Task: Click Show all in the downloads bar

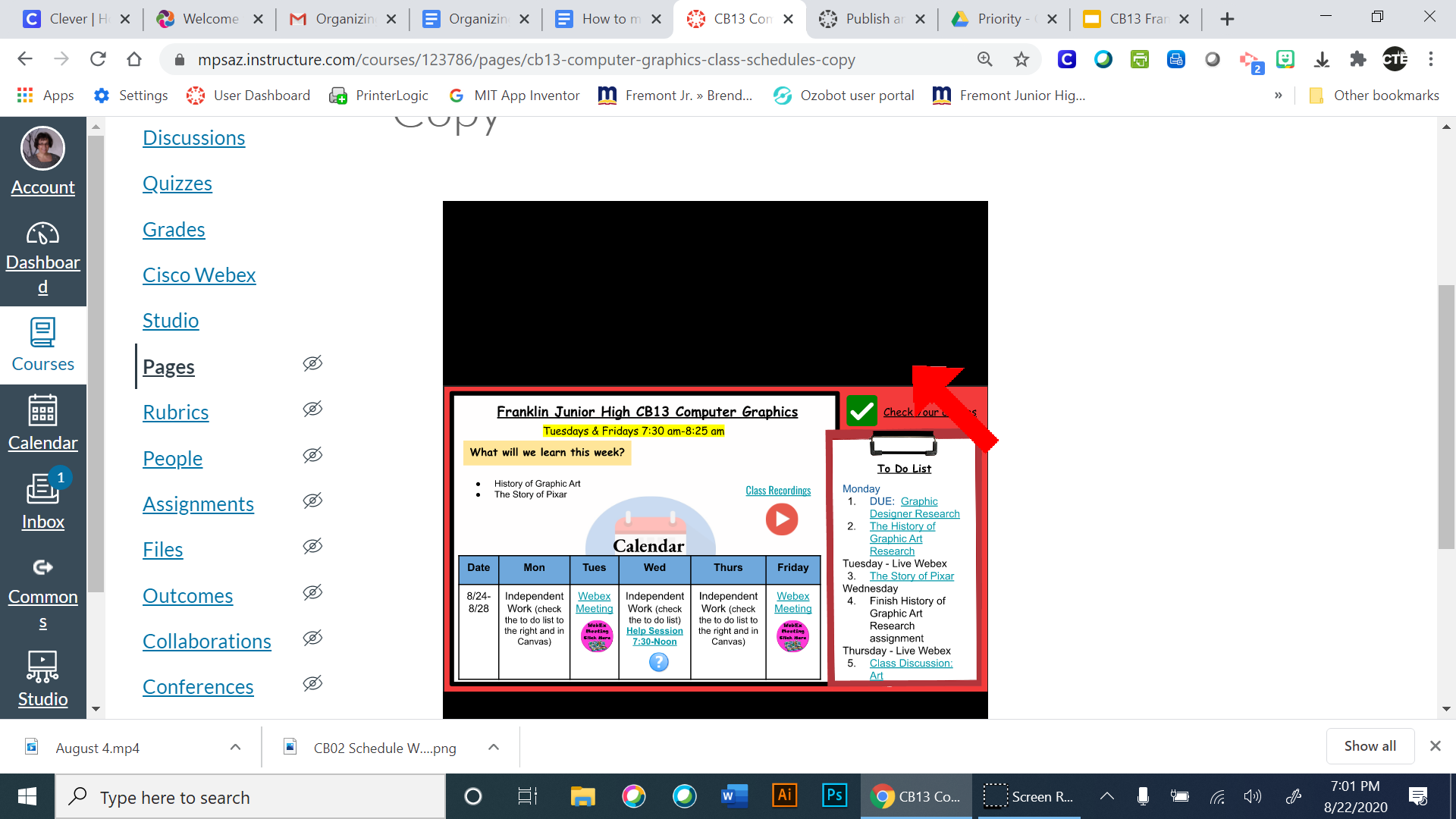Action: (1370, 745)
